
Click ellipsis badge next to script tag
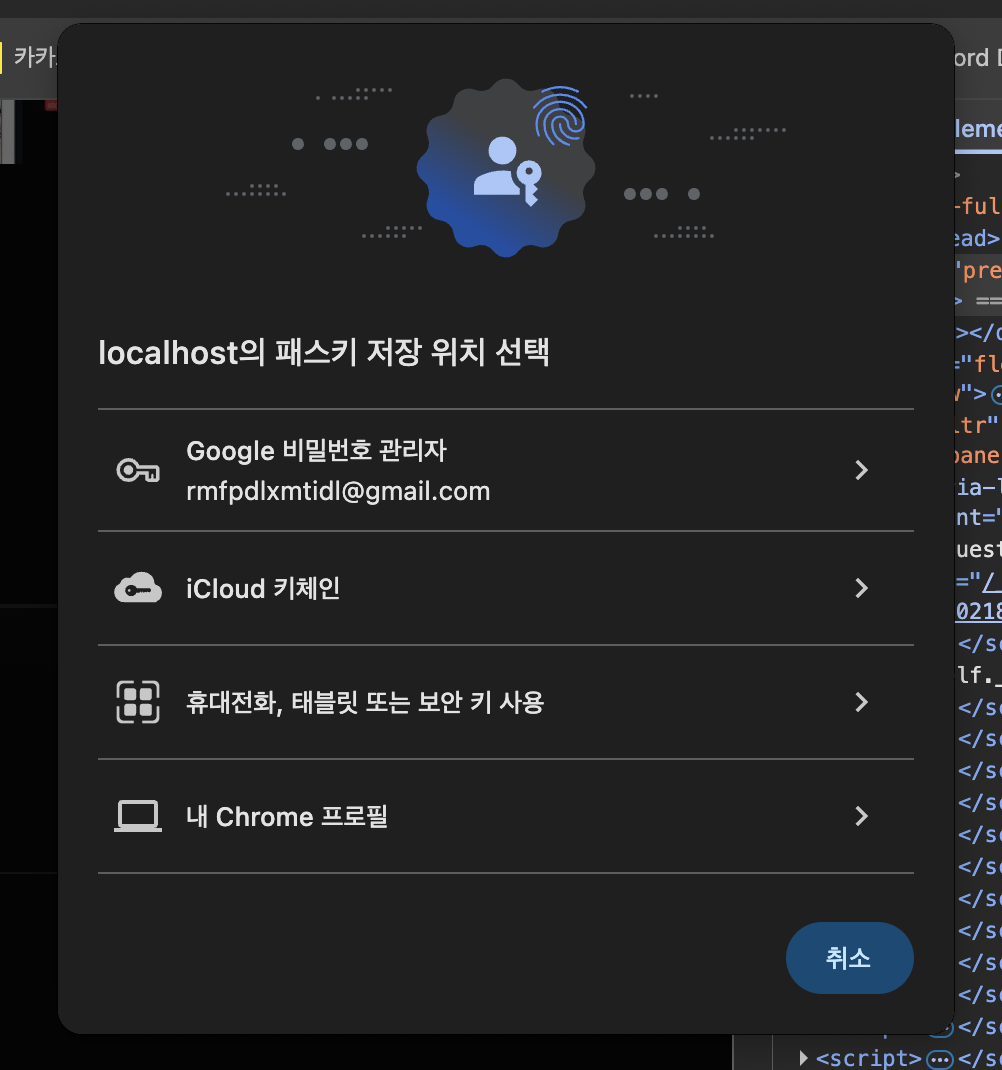tap(940, 1059)
